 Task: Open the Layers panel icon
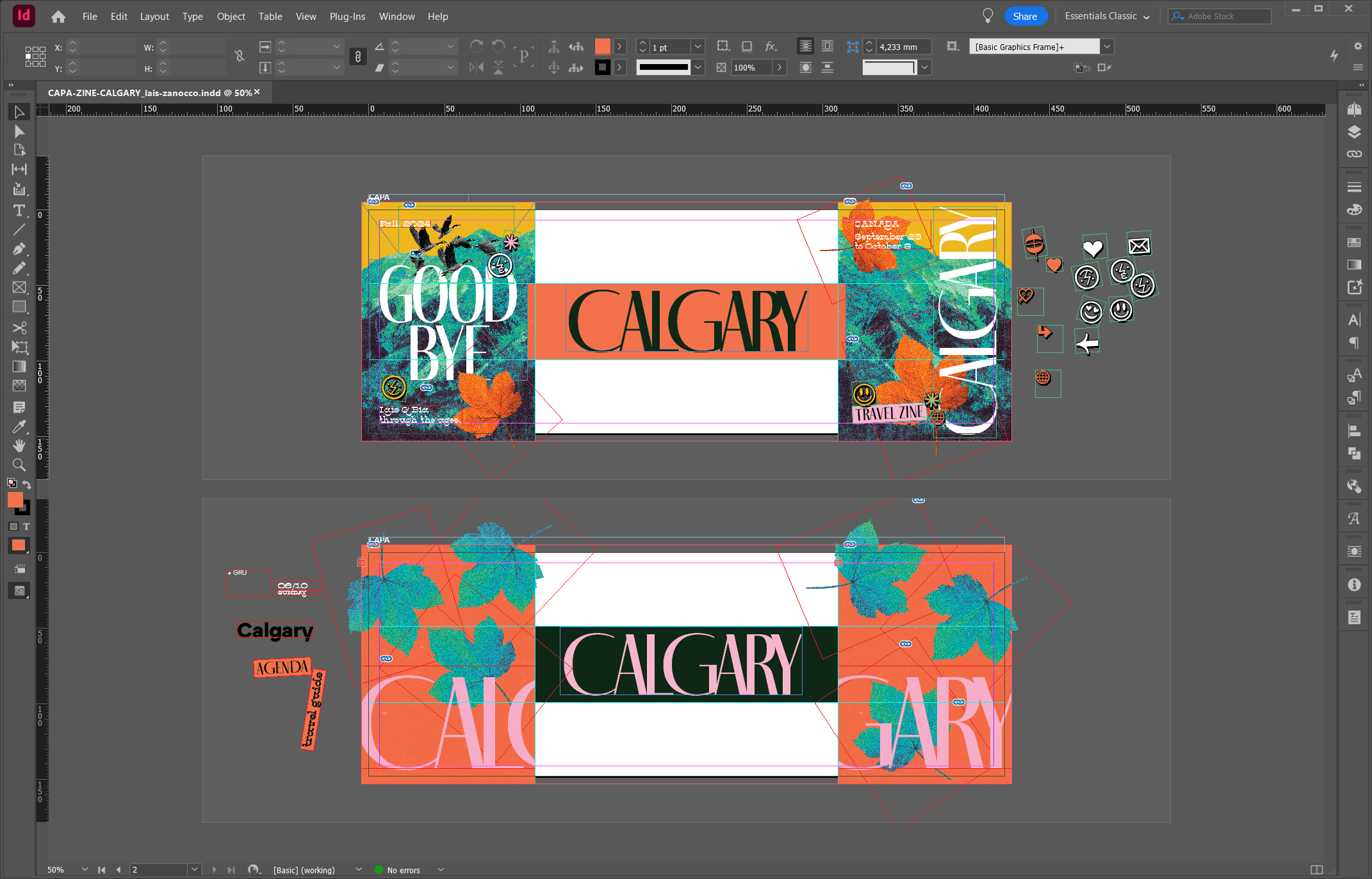(1353, 132)
